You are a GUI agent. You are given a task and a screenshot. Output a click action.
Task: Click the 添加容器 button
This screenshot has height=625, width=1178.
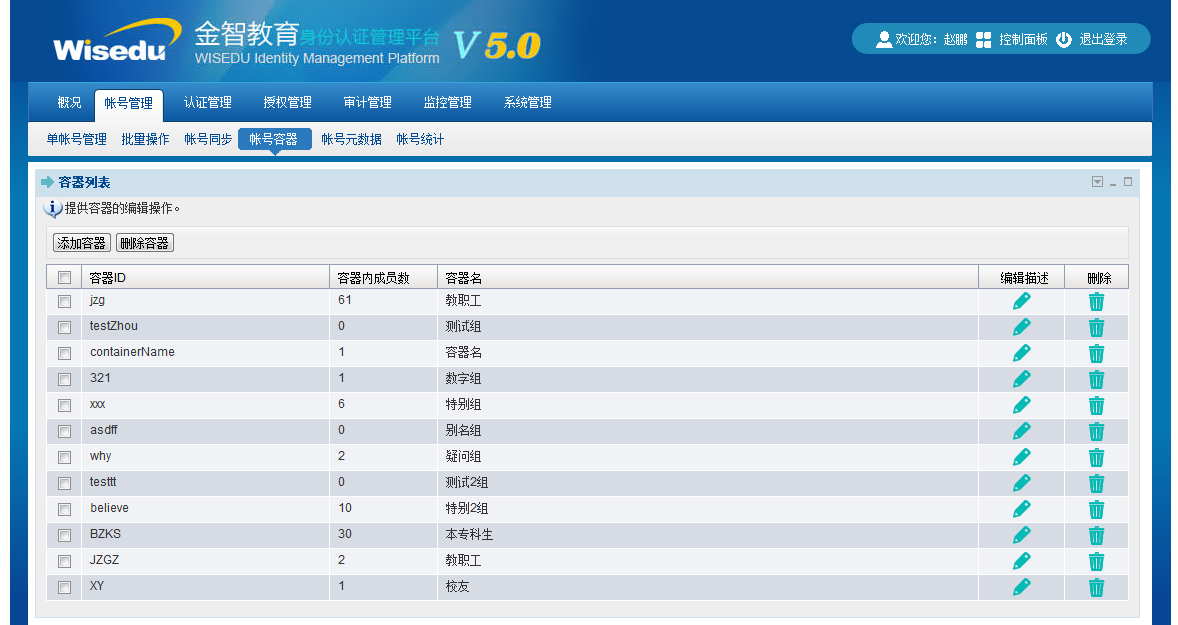pyautogui.click(x=81, y=243)
